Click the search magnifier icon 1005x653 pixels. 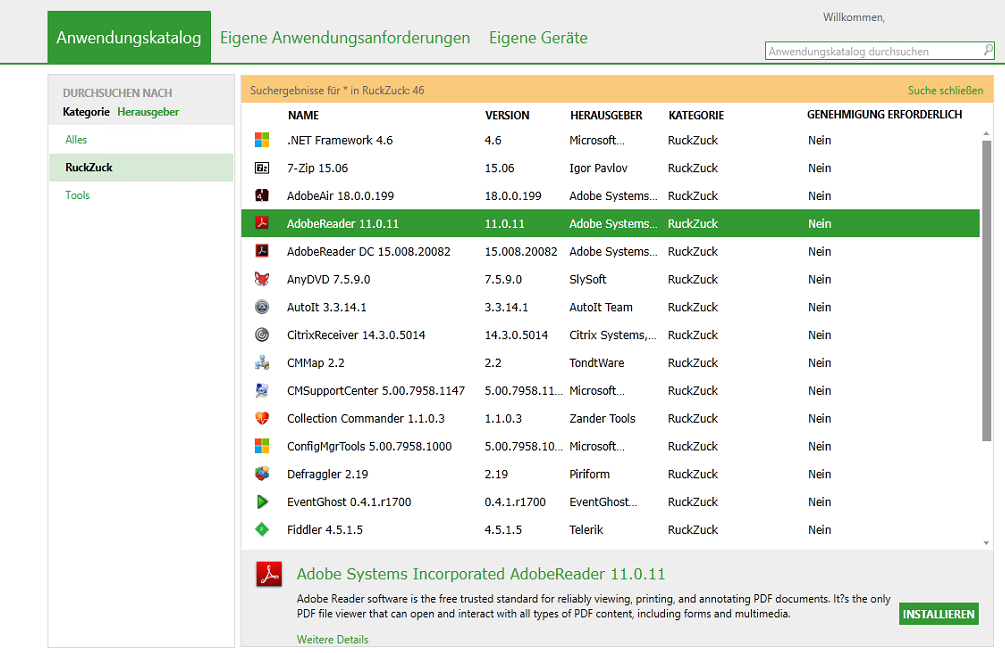pyautogui.click(x=988, y=50)
